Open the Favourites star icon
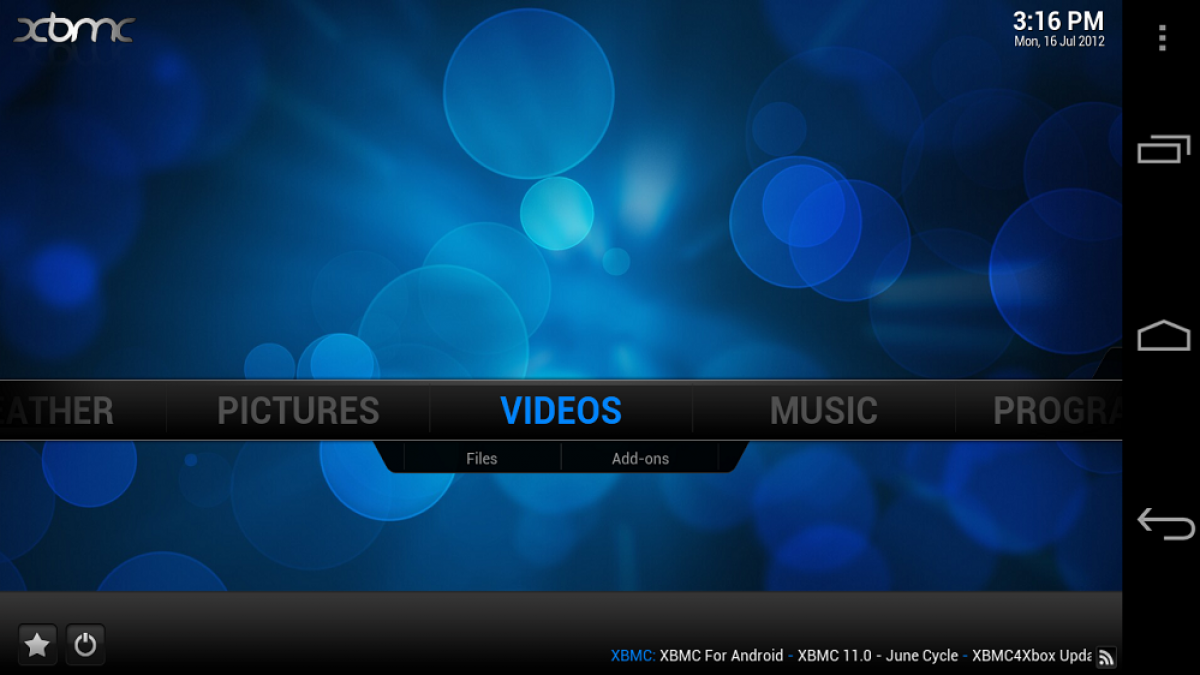1200x675 pixels. pyautogui.click(x=37, y=645)
